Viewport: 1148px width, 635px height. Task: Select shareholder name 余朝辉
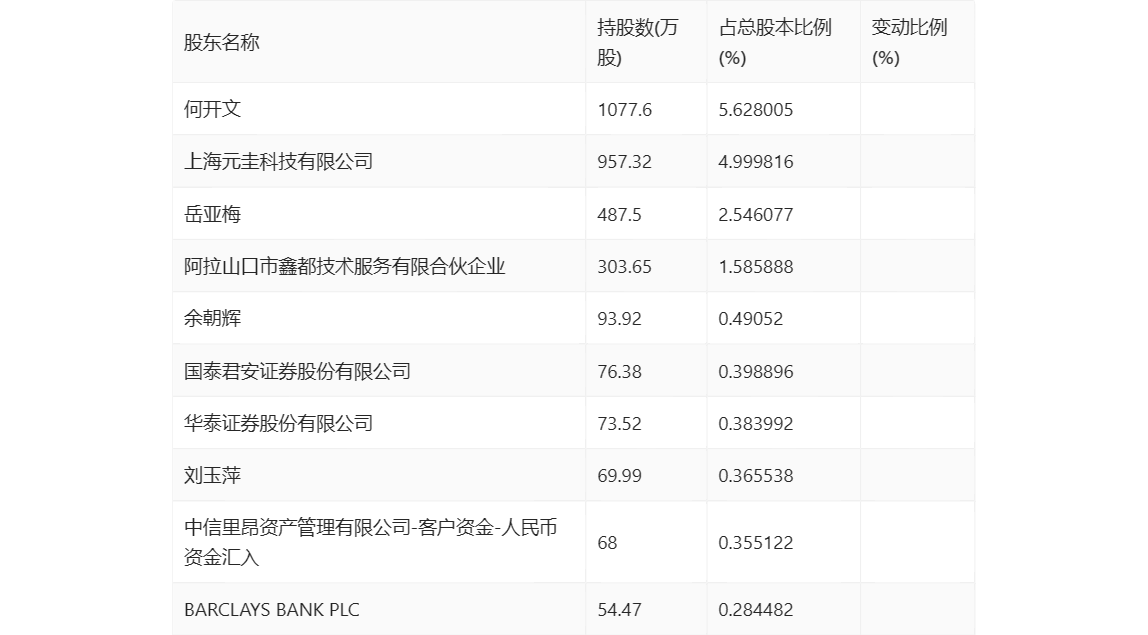click(212, 318)
